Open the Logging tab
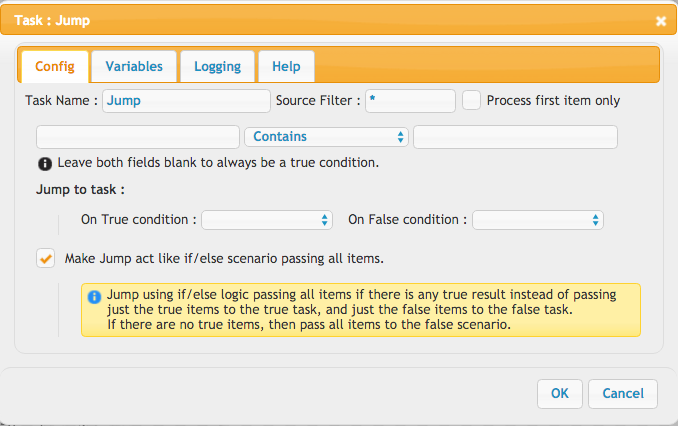678x426 pixels. coord(217,67)
